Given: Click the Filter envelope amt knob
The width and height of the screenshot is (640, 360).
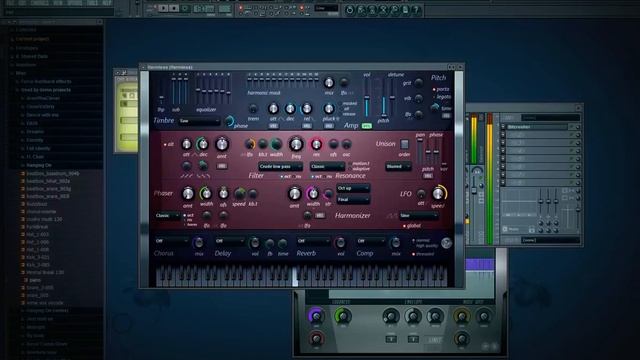Looking at the screenshot, I should click(x=222, y=144).
